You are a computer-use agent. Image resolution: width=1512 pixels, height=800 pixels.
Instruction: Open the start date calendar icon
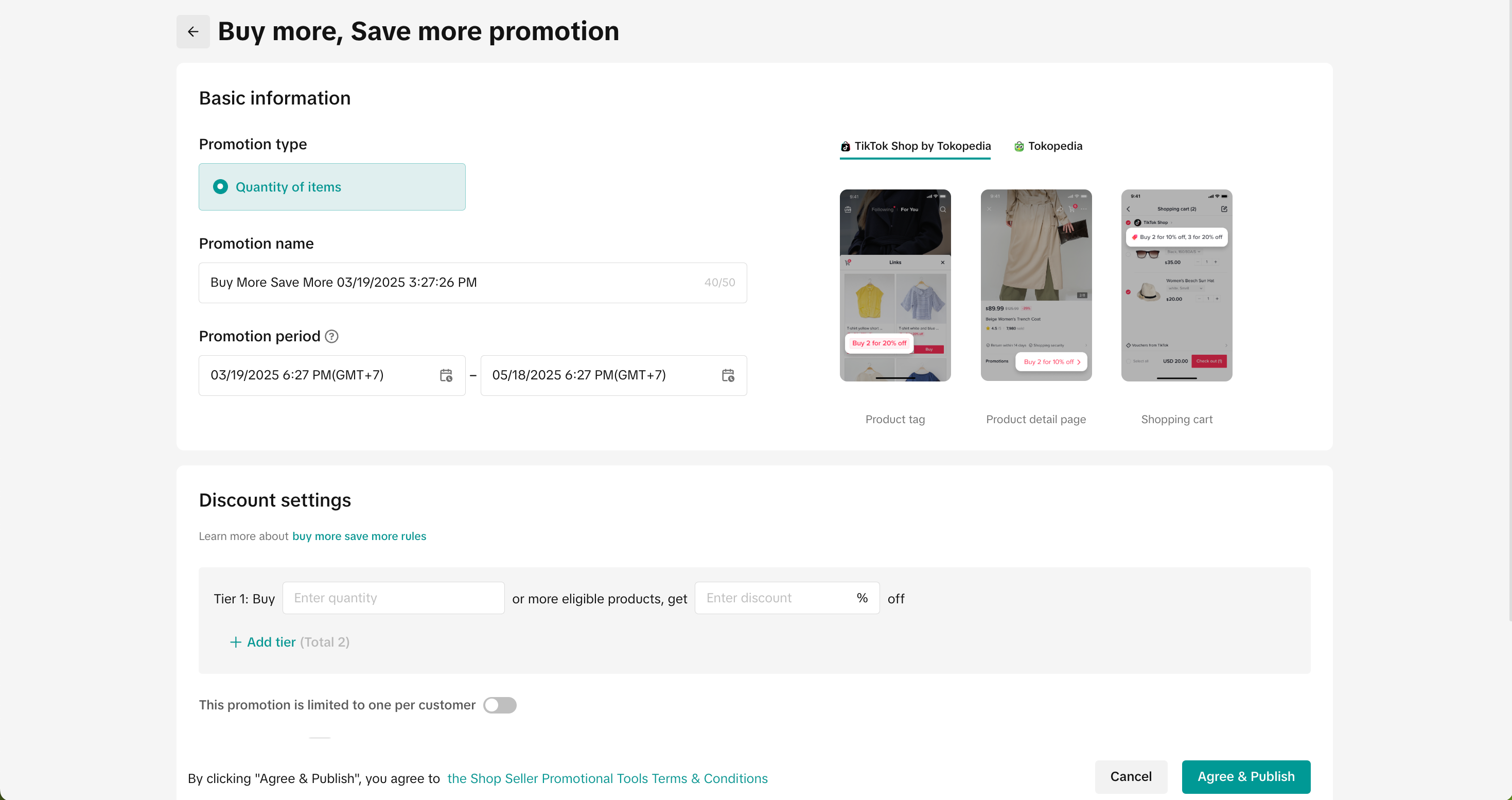click(446, 376)
